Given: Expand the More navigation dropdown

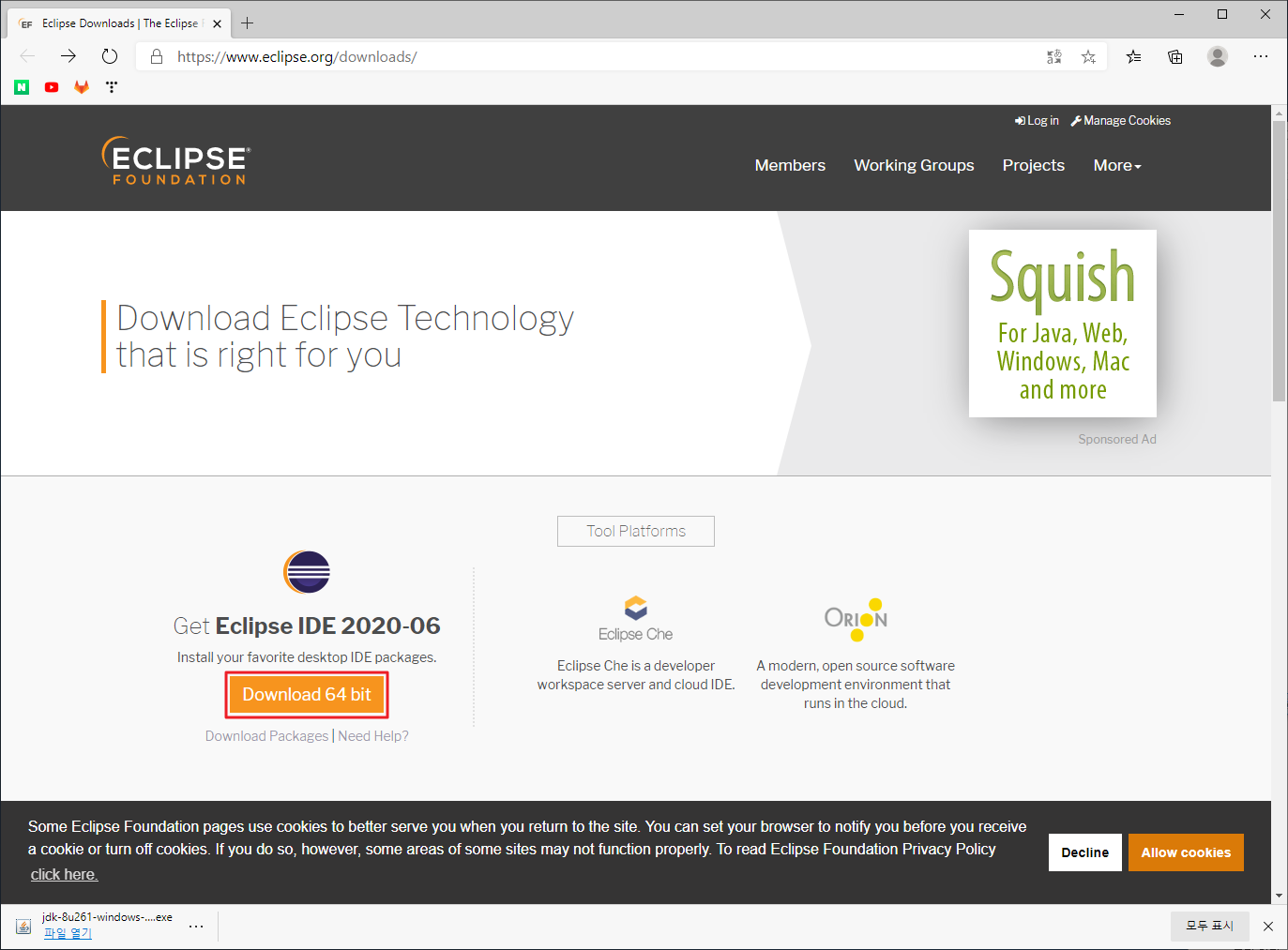Looking at the screenshot, I should pos(1117,165).
